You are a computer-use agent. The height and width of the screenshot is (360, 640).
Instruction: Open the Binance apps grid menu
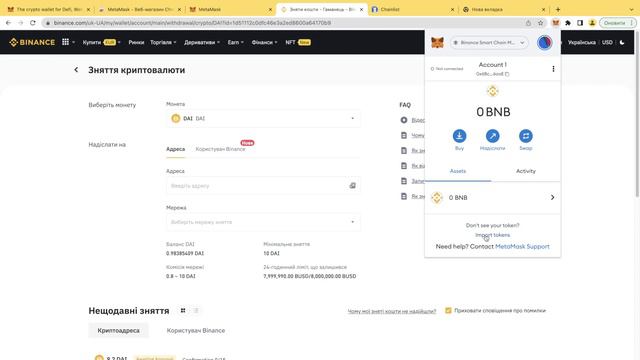65,42
